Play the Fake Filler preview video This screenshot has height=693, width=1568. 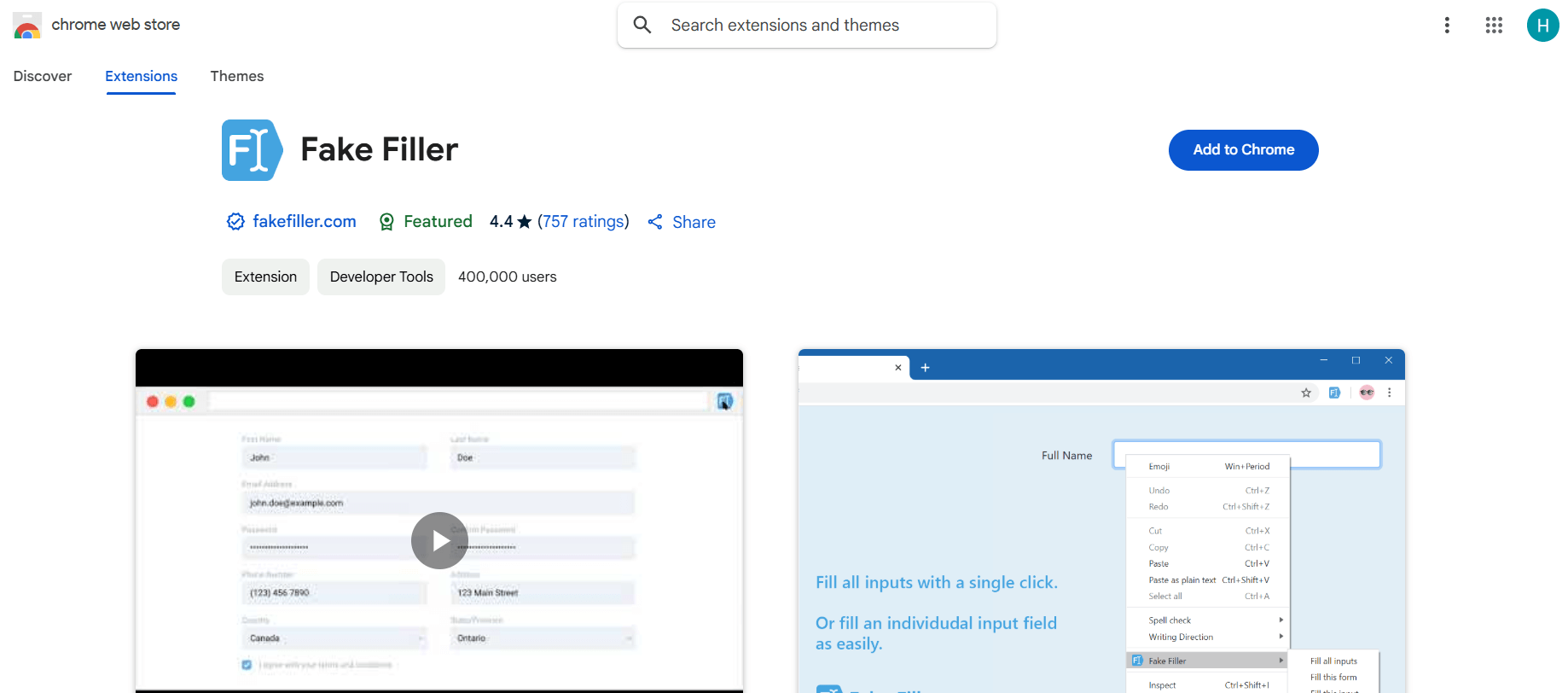click(439, 540)
